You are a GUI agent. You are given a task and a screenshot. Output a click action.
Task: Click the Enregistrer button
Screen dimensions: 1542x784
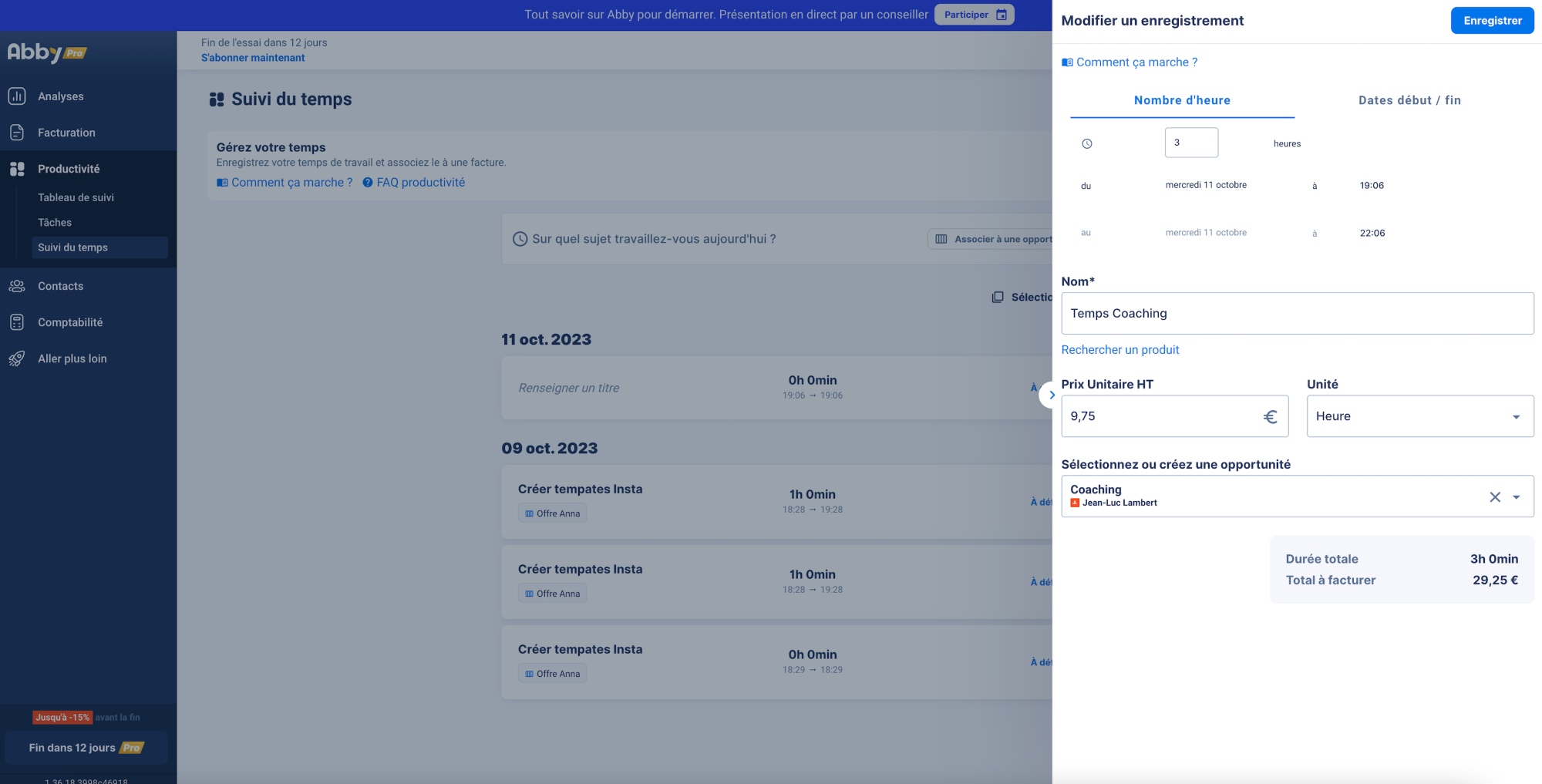[1492, 21]
